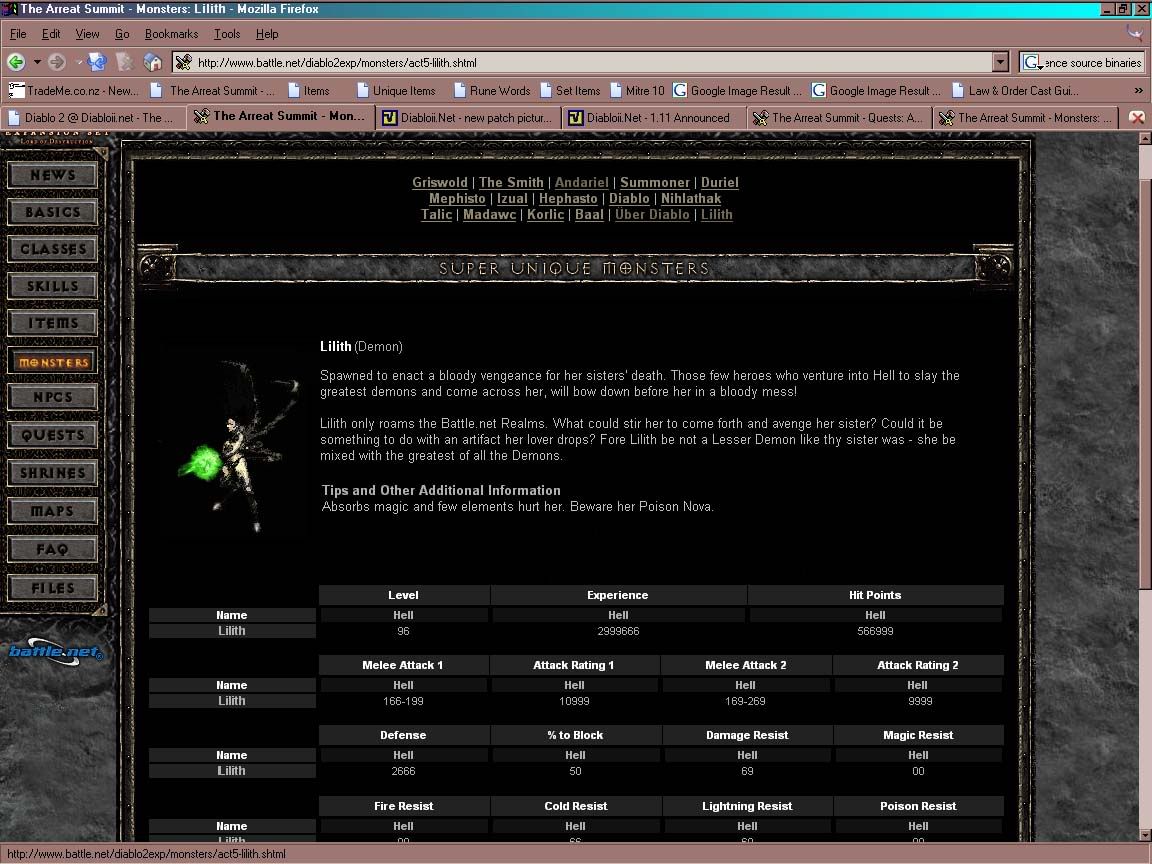Viewport: 1152px width, 864px height.
Task: Click the address bar URL field
Action: pyautogui.click(x=592, y=62)
